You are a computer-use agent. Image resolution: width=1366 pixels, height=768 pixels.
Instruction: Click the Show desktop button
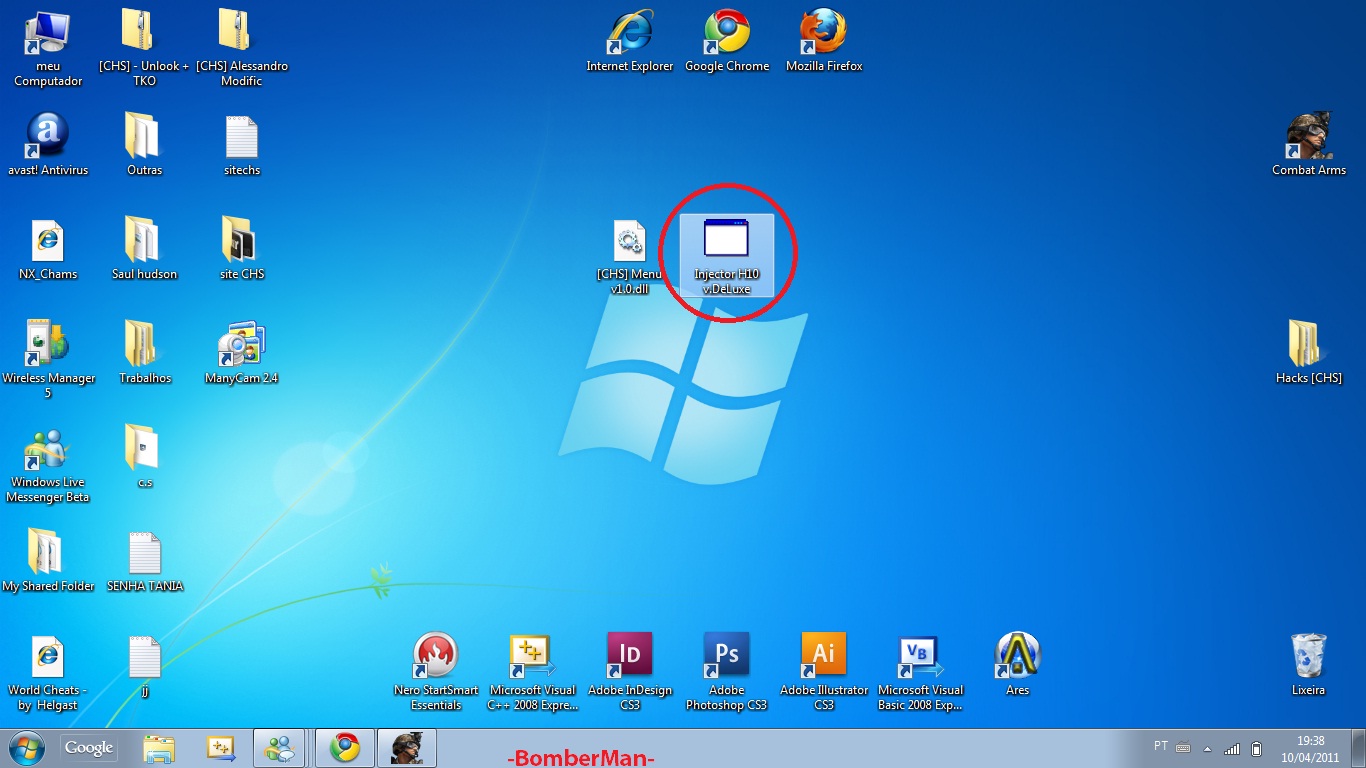click(1359, 748)
